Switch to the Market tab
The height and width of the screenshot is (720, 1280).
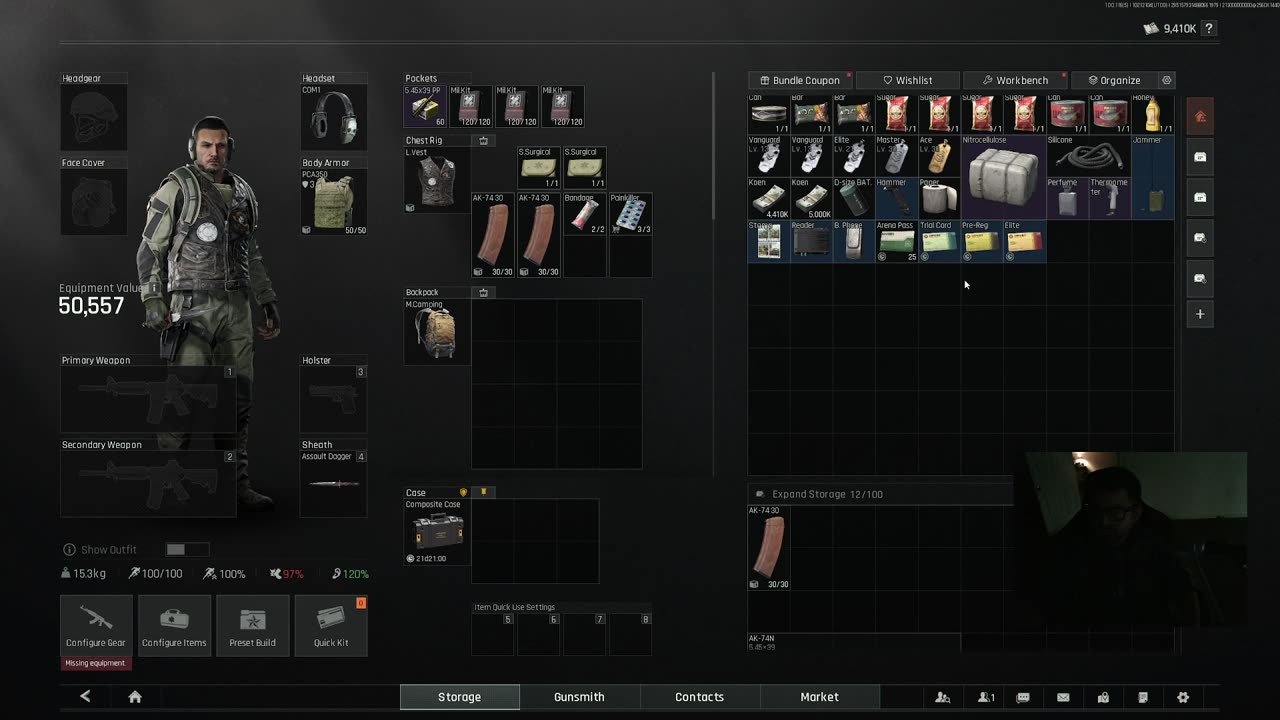[x=819, y=697]
